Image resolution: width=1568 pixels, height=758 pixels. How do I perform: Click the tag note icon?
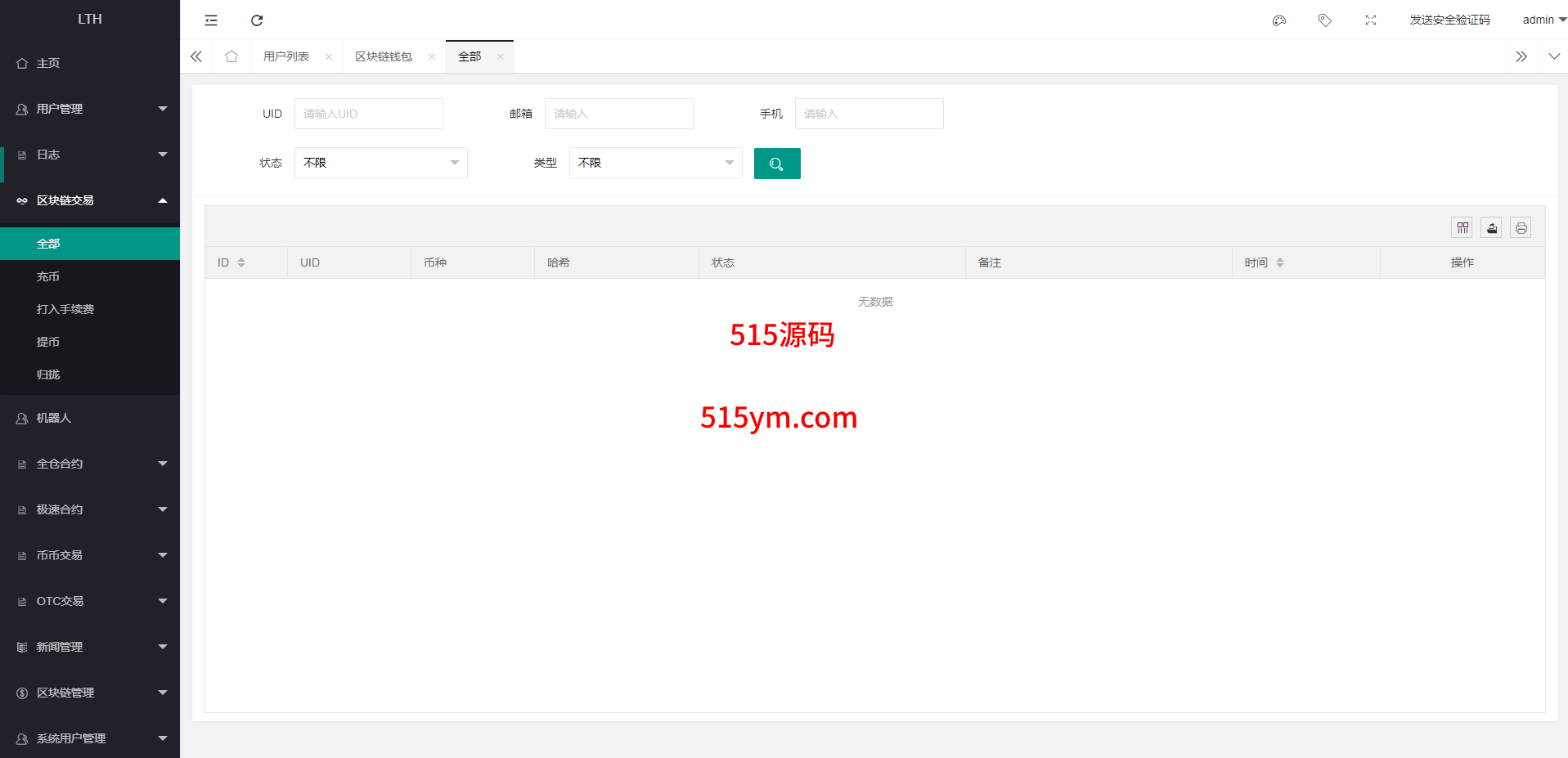pos(1325,20)
